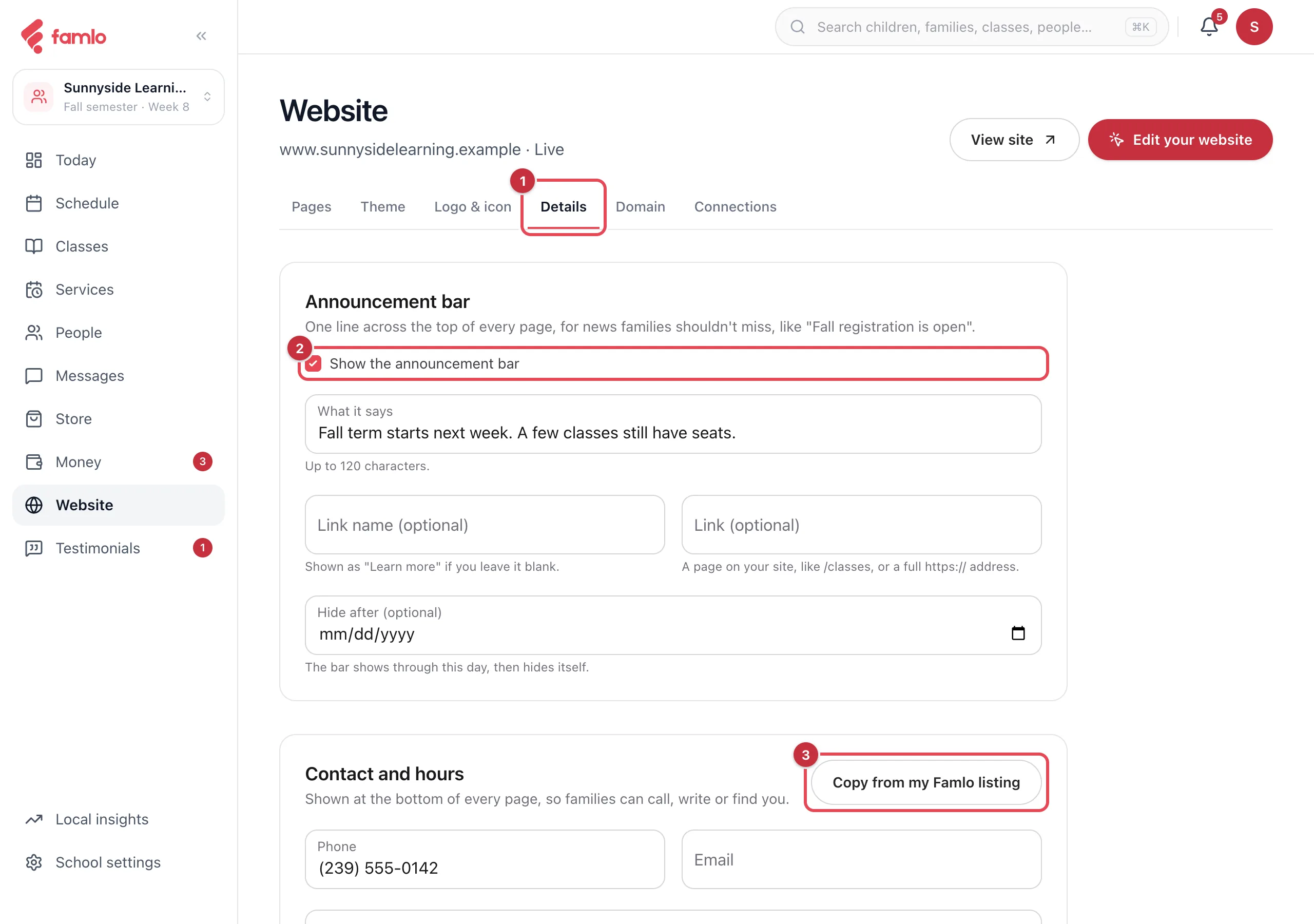Click the famlo logo
This screenshot has height=924, width=1314.
(64, 36)
